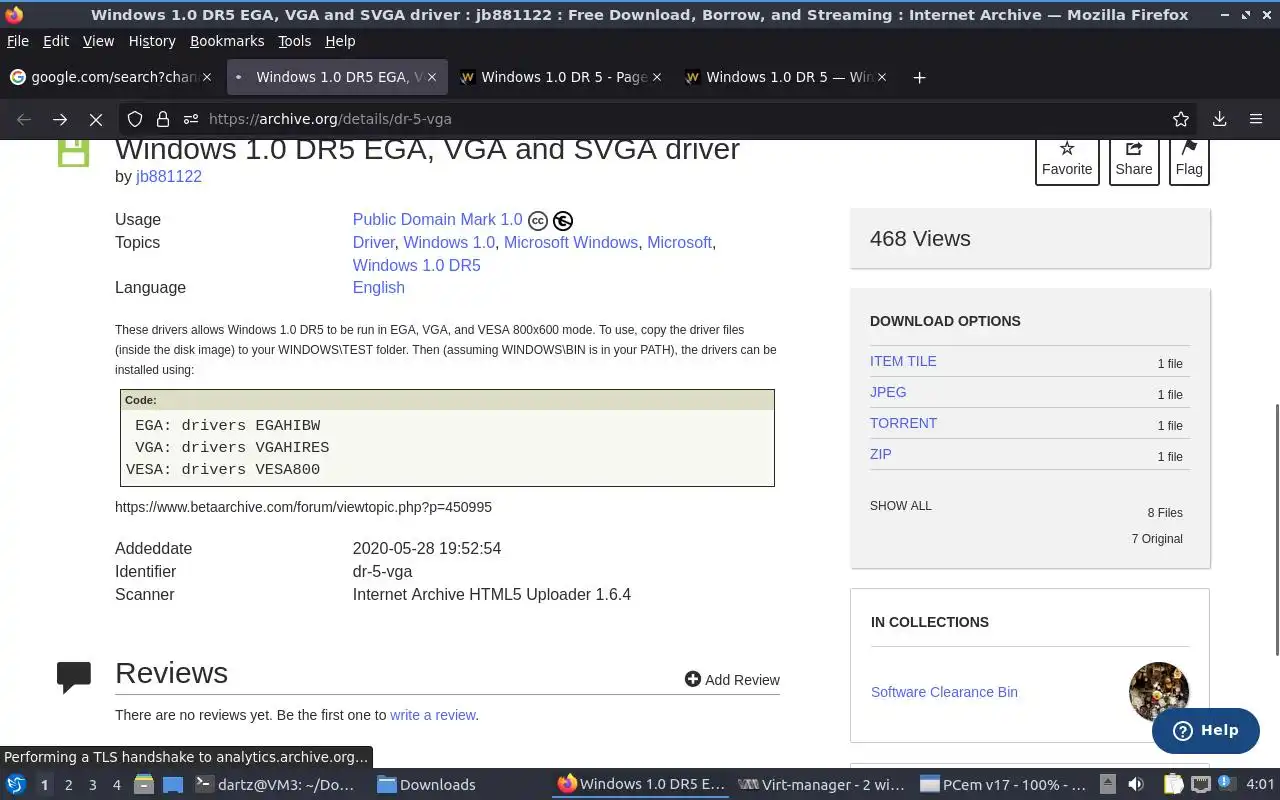The image size is (1280, 800).
Task: Open the Software Clearance Bin thumbnail
Action: (1159, 692)
